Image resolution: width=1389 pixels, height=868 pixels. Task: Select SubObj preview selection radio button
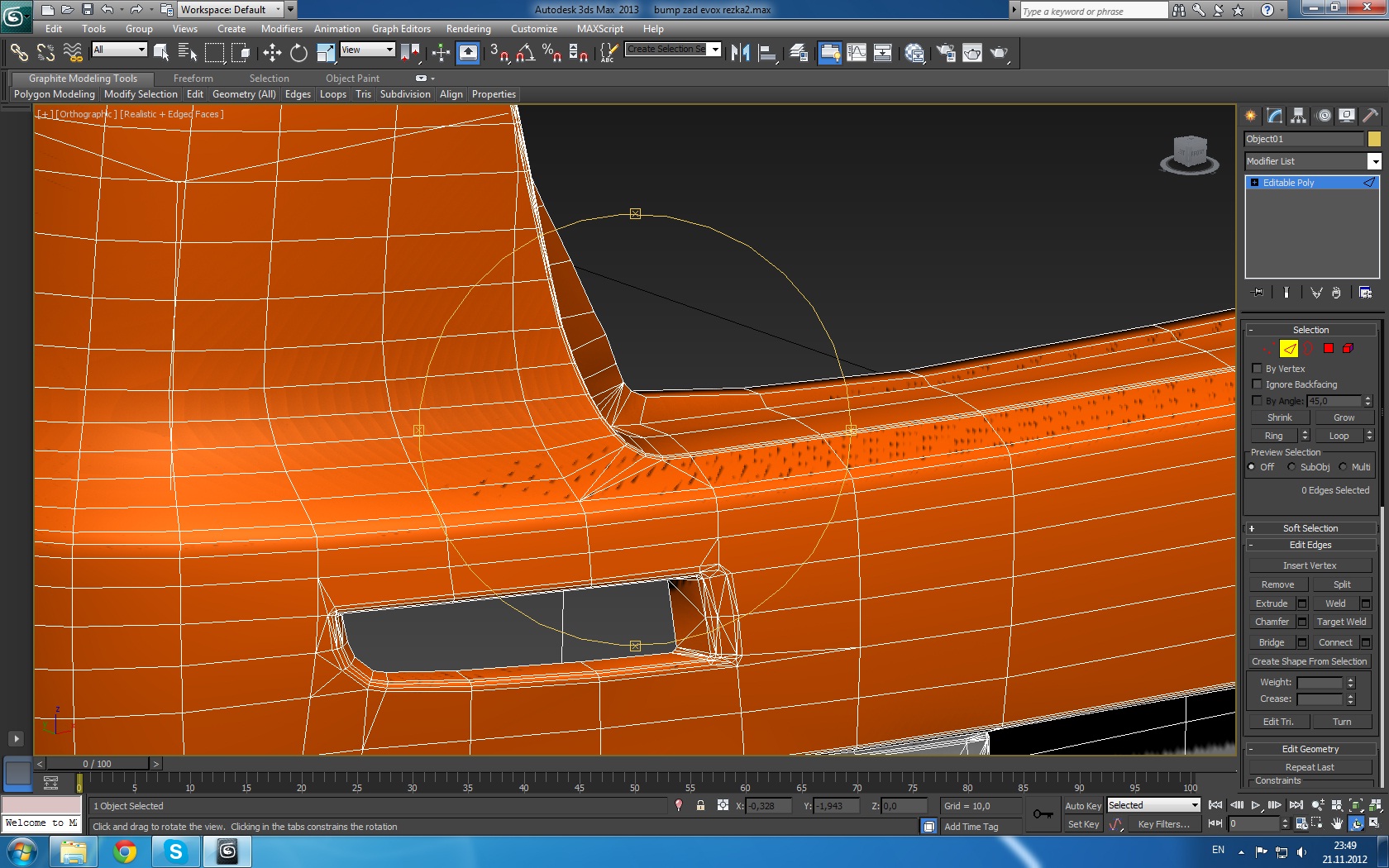coord(1291,467)
